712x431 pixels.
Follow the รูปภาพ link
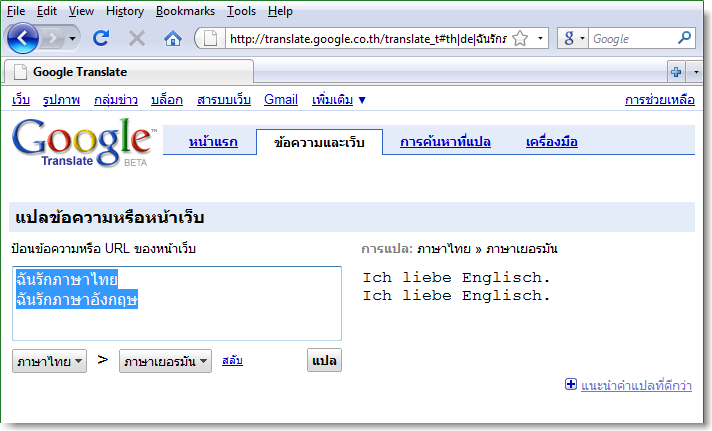point(61,99)
